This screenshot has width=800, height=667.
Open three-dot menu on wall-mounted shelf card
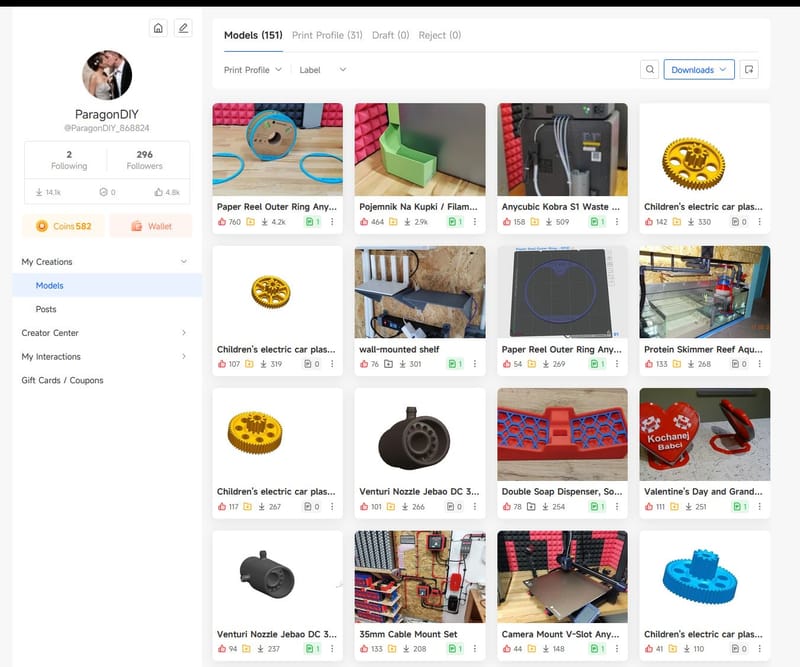pyautogui.click(x=474, y=364)
